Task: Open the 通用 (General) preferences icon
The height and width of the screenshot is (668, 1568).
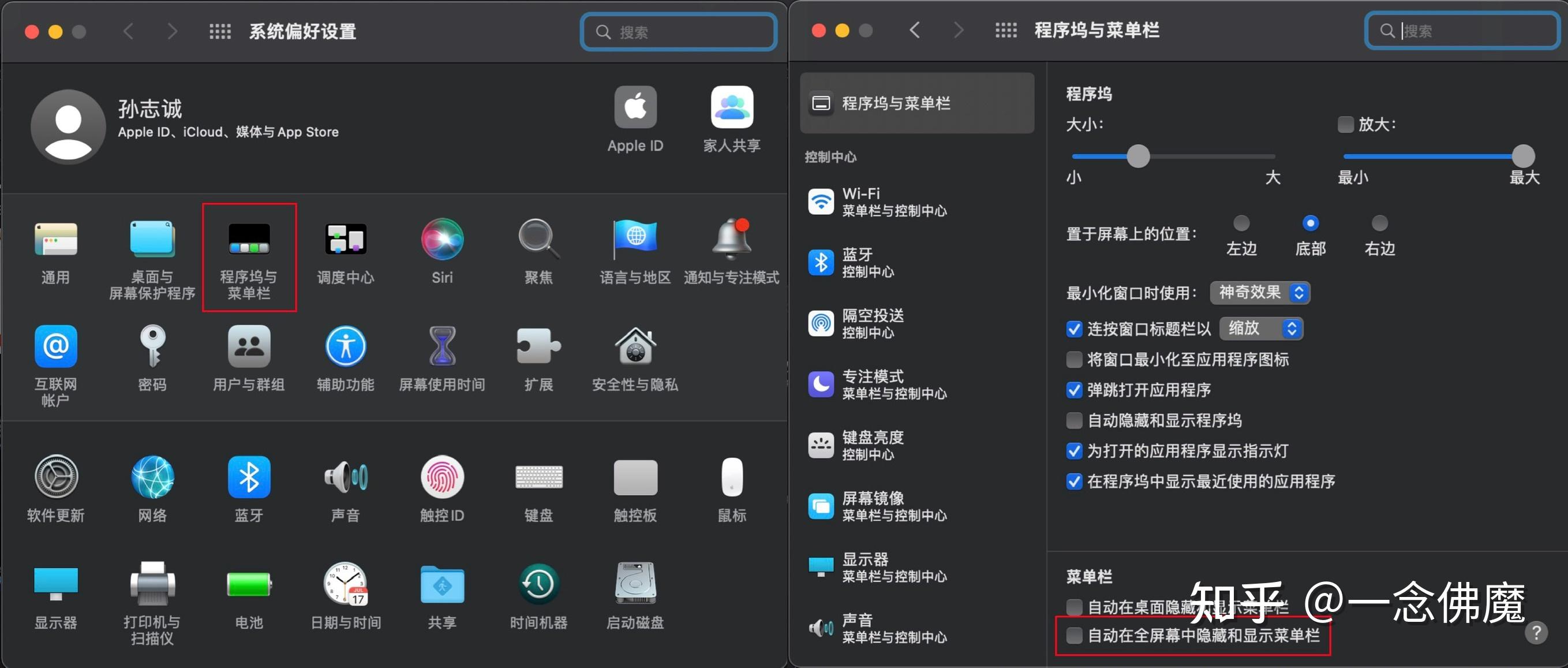Action: [x=55, y=238]
